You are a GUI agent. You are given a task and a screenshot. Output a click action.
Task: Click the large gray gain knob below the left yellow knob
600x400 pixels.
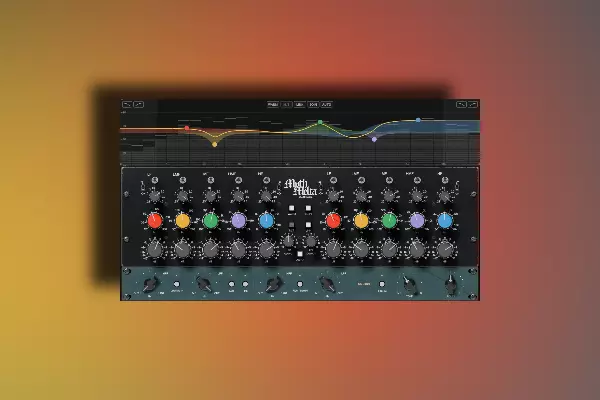pos(183,250)
